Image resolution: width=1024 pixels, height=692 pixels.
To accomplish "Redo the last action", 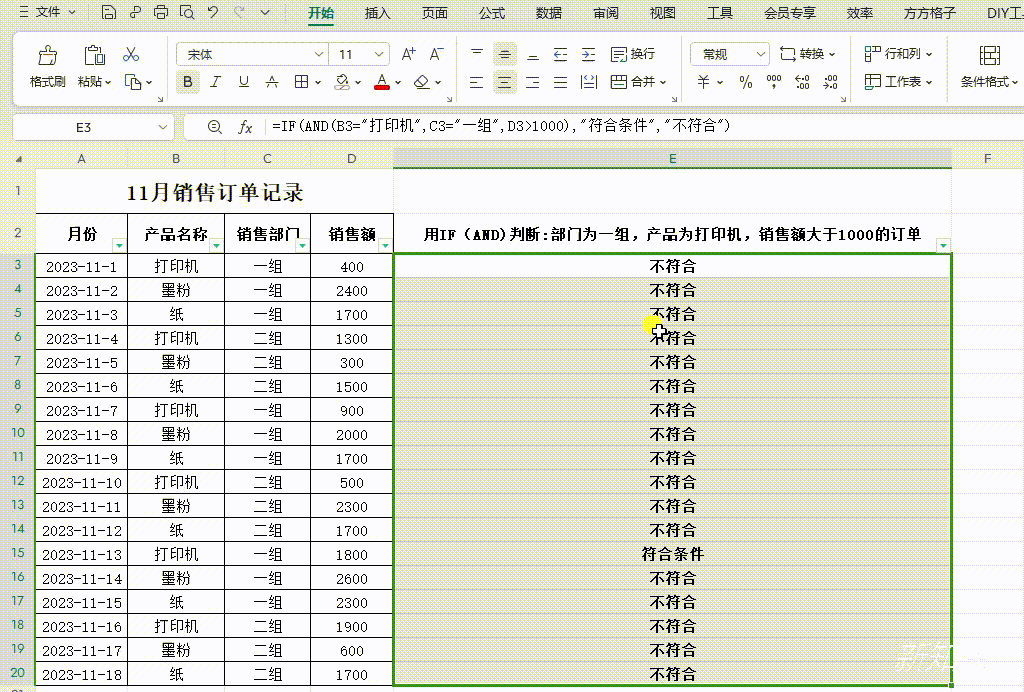I will click(x=239, y=12).
